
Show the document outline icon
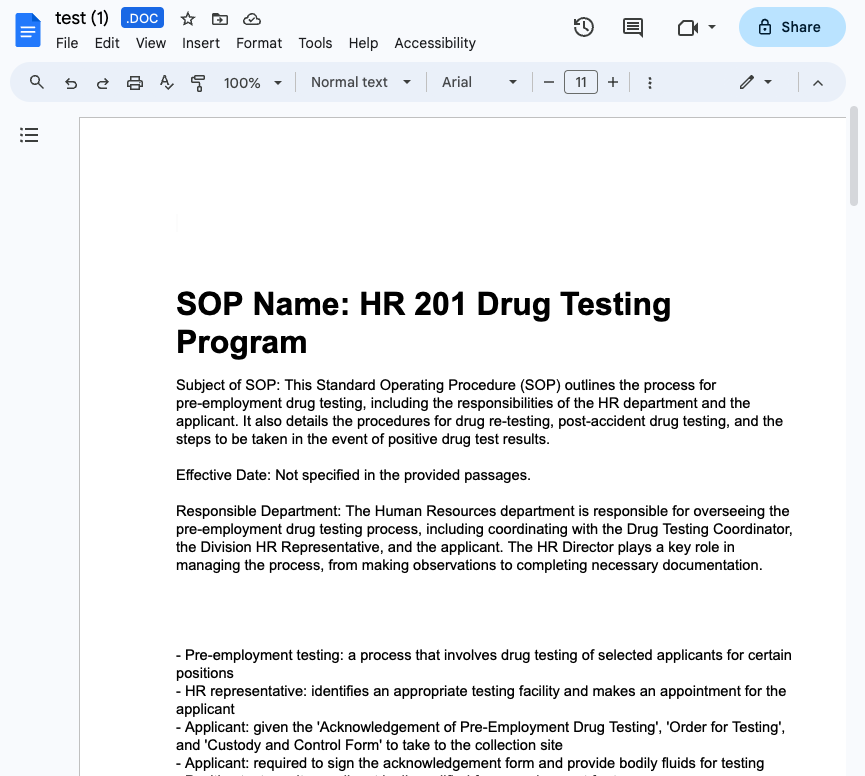(x=29, y=135)
